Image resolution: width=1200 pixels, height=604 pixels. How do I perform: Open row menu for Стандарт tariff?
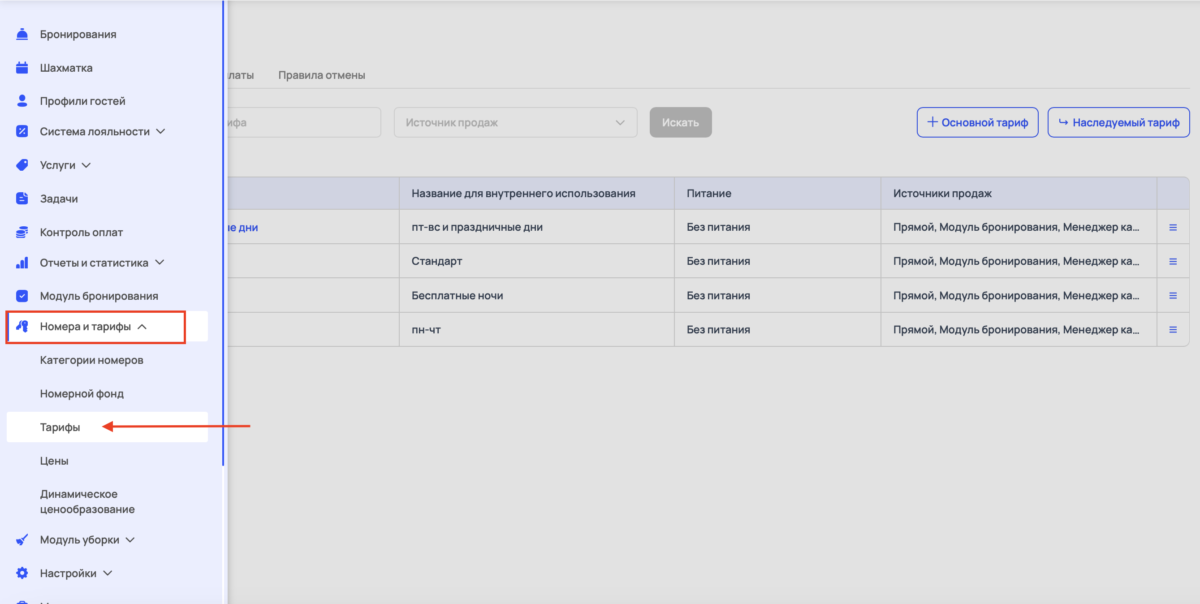(x=1173, y=261)
